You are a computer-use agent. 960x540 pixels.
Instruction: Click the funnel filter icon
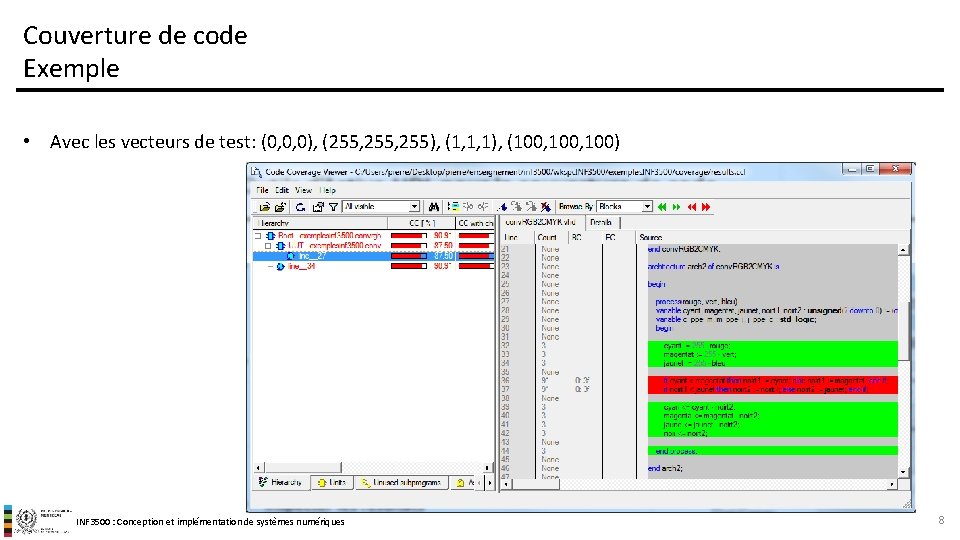pos(334,207)
